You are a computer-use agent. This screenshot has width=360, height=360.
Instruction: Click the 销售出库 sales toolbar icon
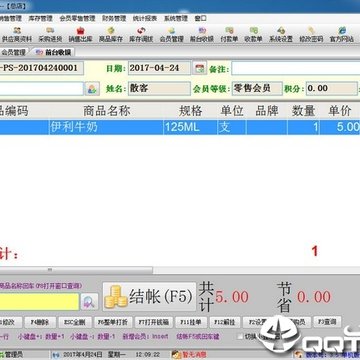pyautogui.click(x=80, y=35)
